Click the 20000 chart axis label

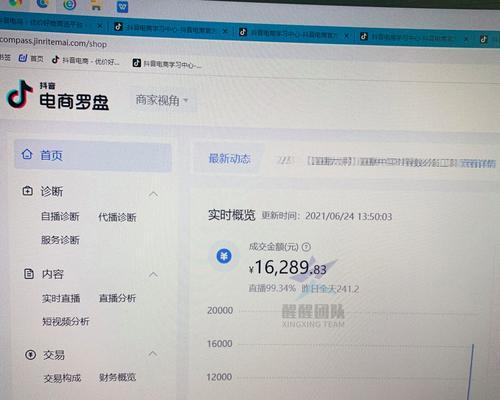click(220, 310)
